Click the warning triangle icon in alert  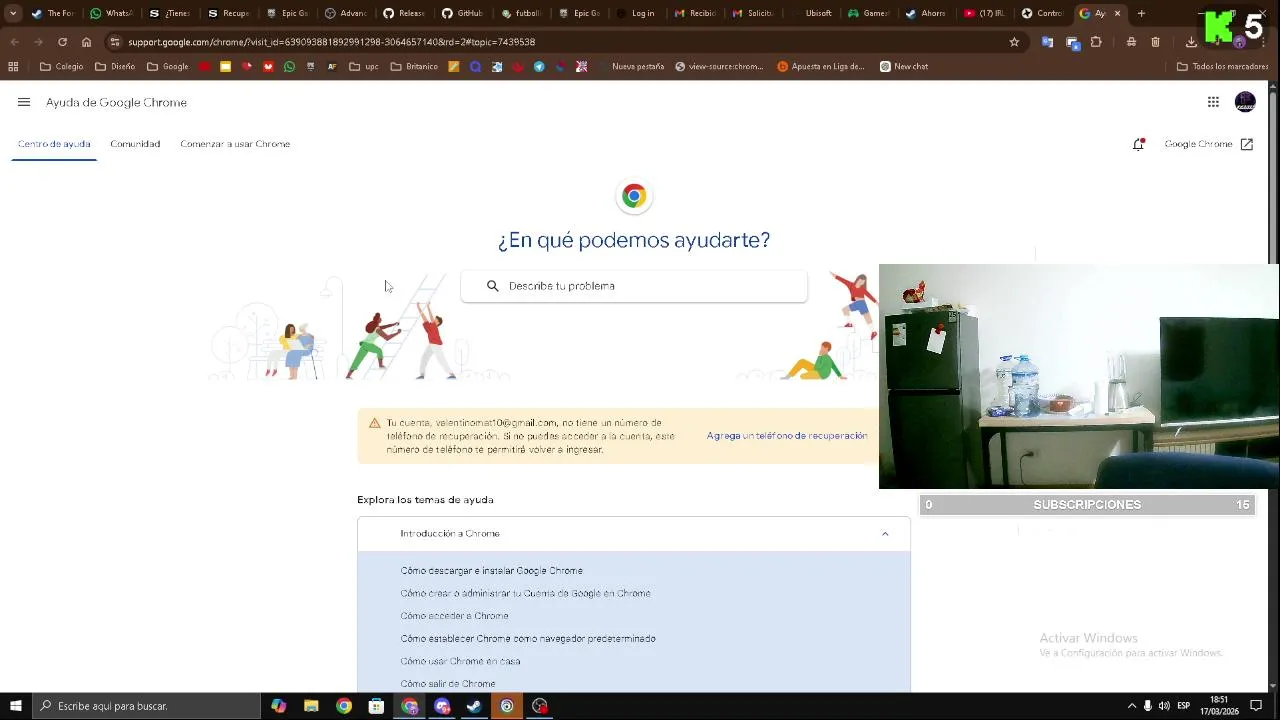pos(374,423)
